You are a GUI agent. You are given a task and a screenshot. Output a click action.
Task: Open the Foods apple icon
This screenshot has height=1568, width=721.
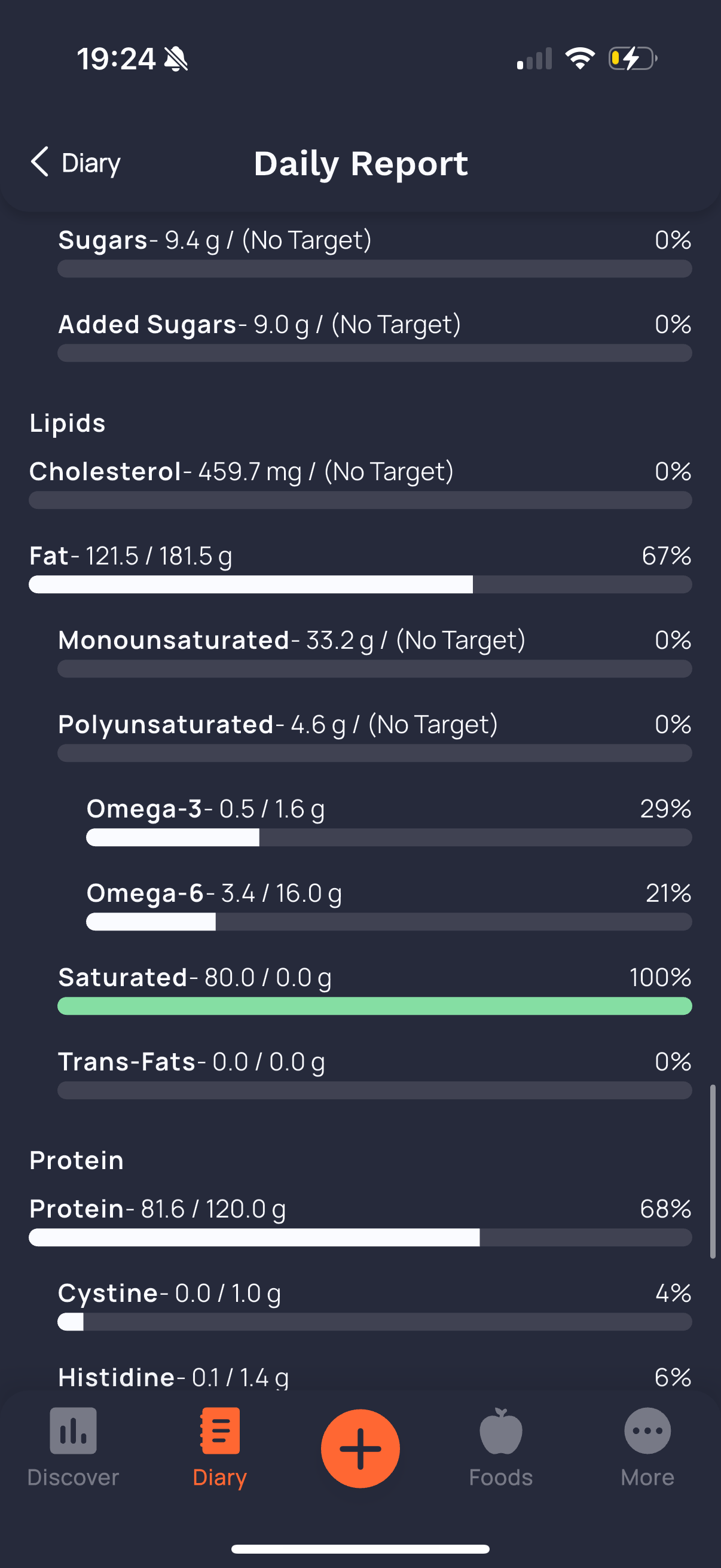(501, 1430)
